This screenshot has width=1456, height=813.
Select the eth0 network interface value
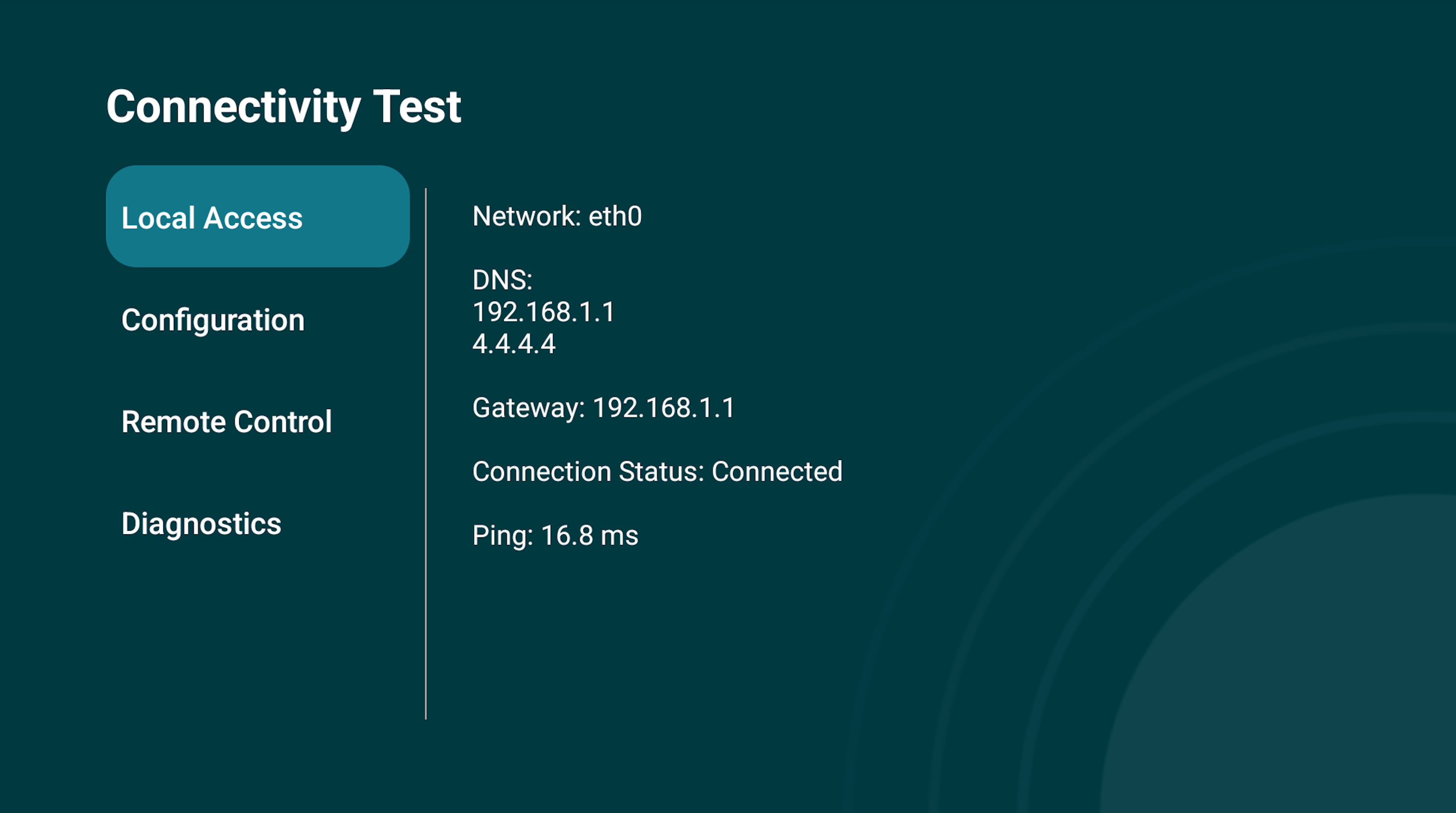click(615, 216)
